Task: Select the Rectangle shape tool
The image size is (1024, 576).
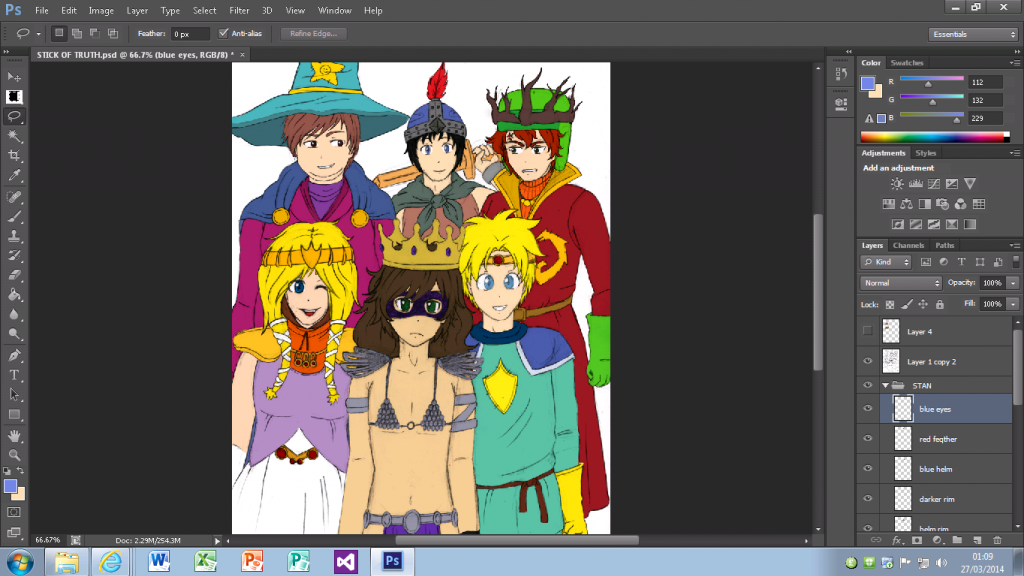Action: 14,414
